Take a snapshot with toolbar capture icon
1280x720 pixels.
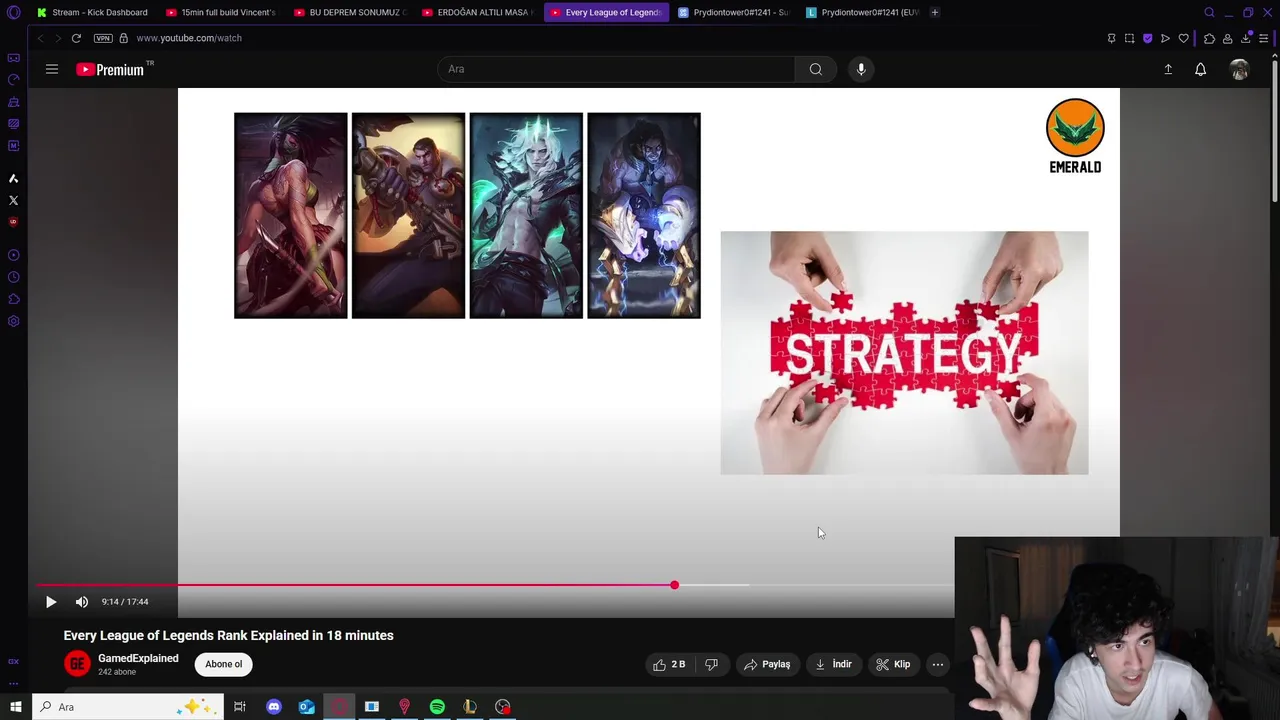coord(1129,38)
